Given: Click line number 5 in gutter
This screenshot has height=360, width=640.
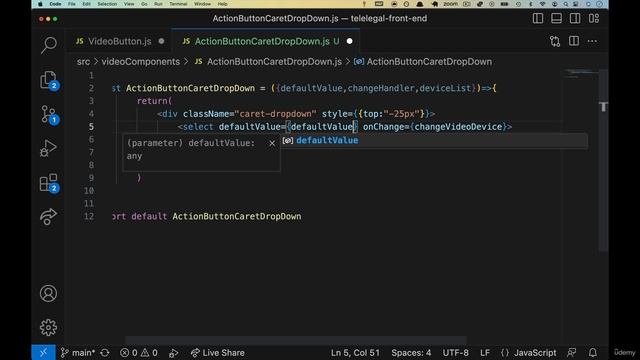Looking at the screenshot, I should tap(91, 127).
